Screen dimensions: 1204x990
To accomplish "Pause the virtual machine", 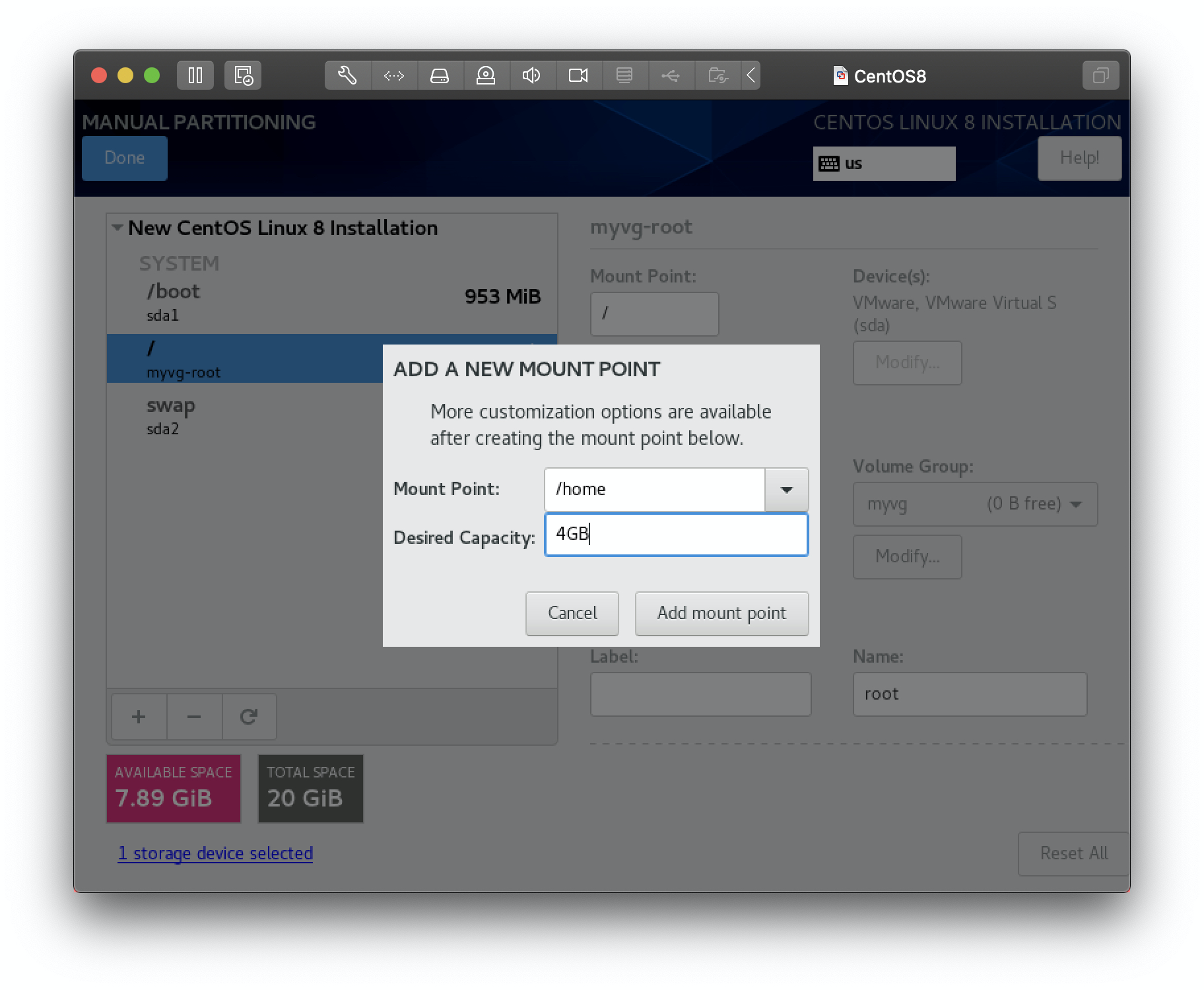I will (195, 75).
